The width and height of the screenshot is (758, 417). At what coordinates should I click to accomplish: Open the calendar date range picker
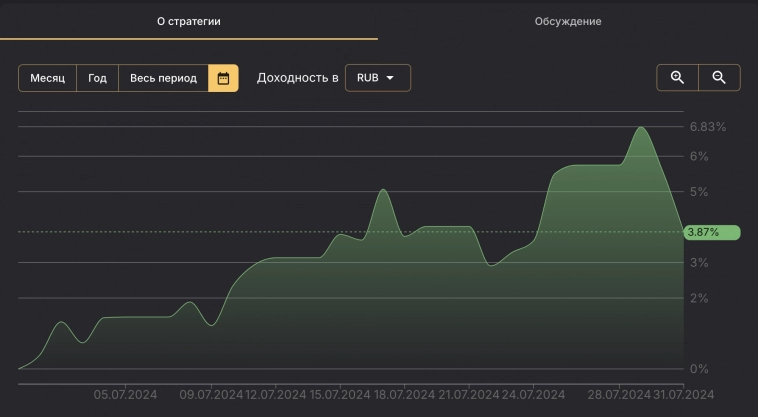(x=223, y=78)
